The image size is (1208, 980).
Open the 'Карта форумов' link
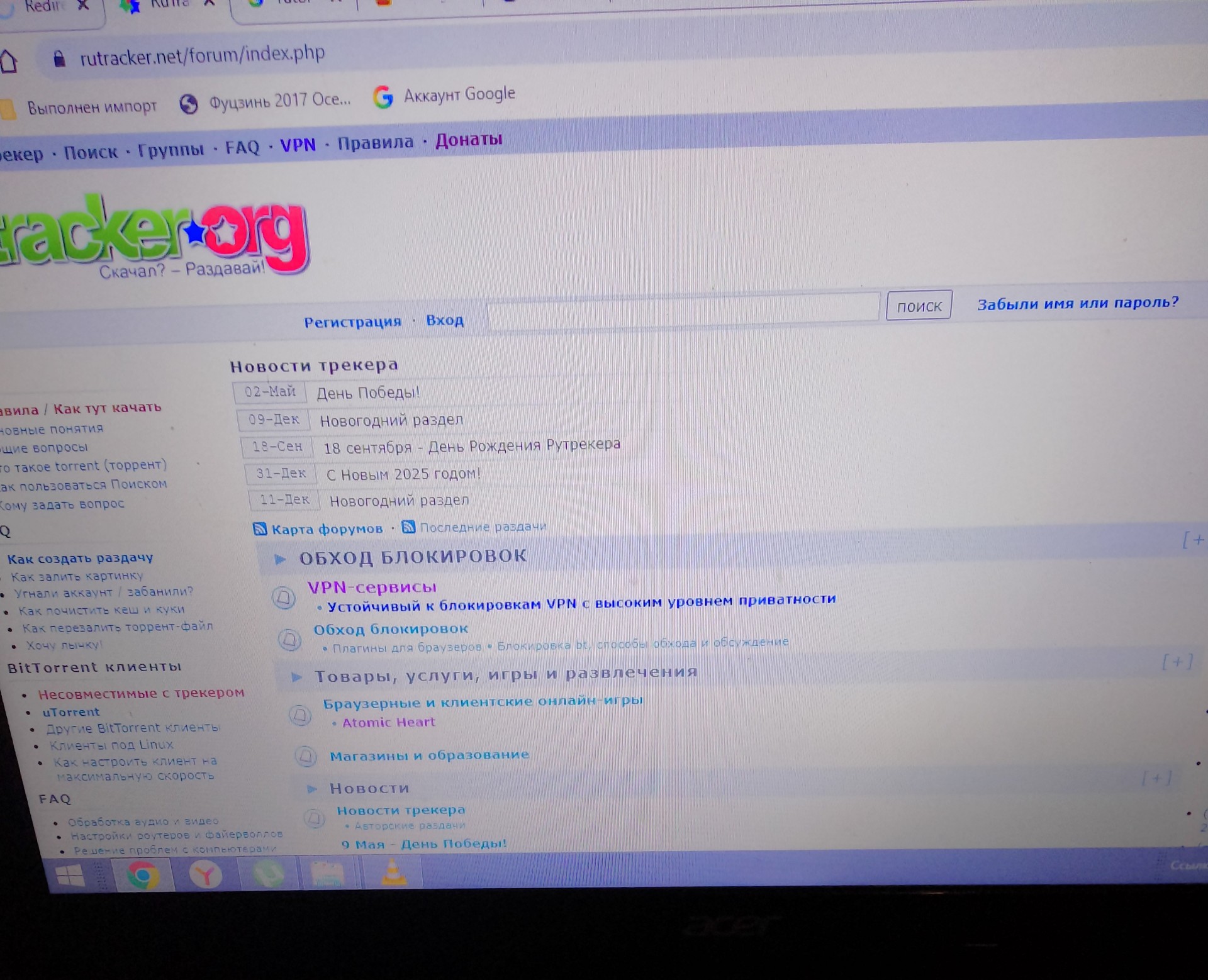click(x=327, y=529)
